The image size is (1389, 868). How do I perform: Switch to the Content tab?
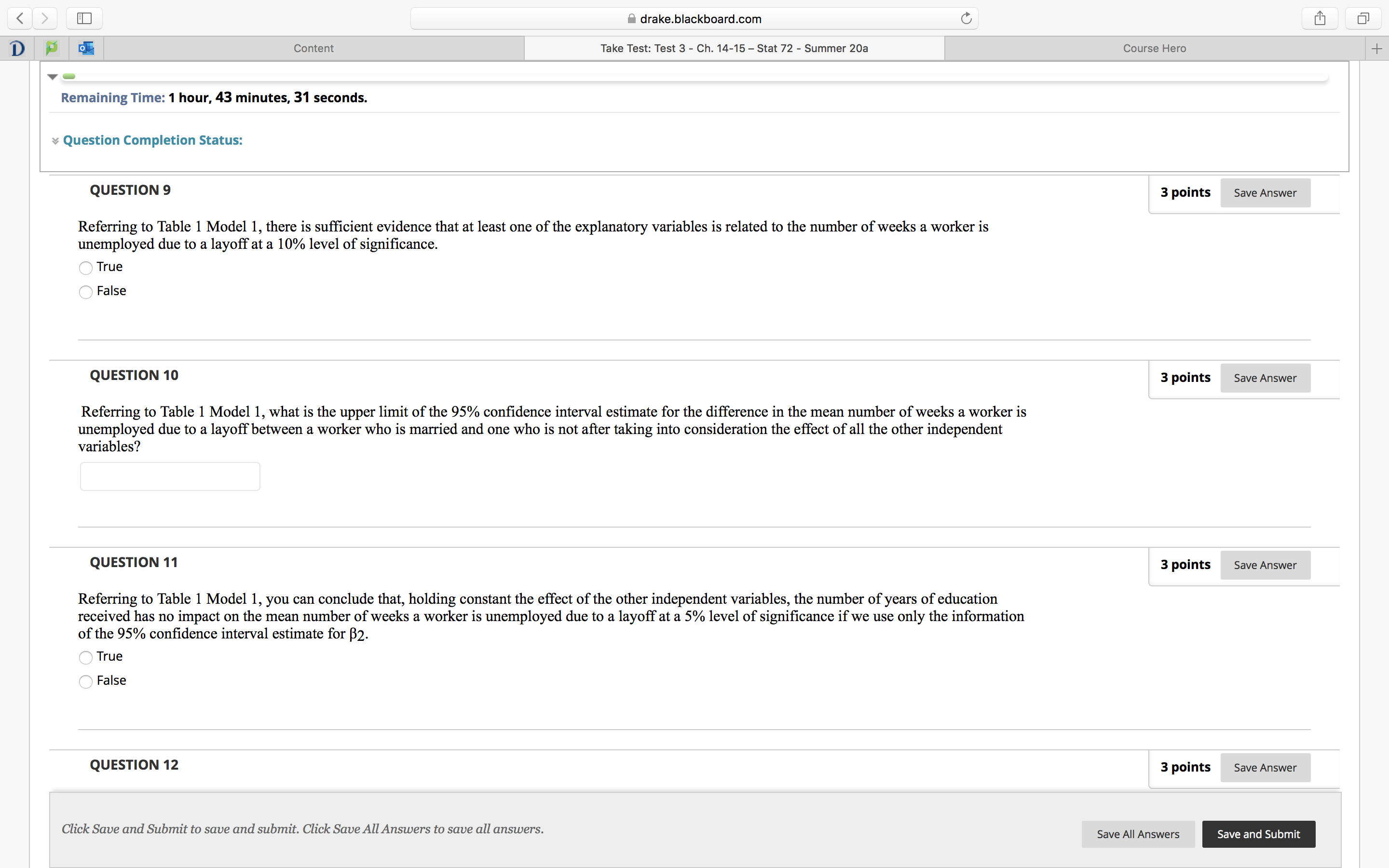[x=313, y=48]
